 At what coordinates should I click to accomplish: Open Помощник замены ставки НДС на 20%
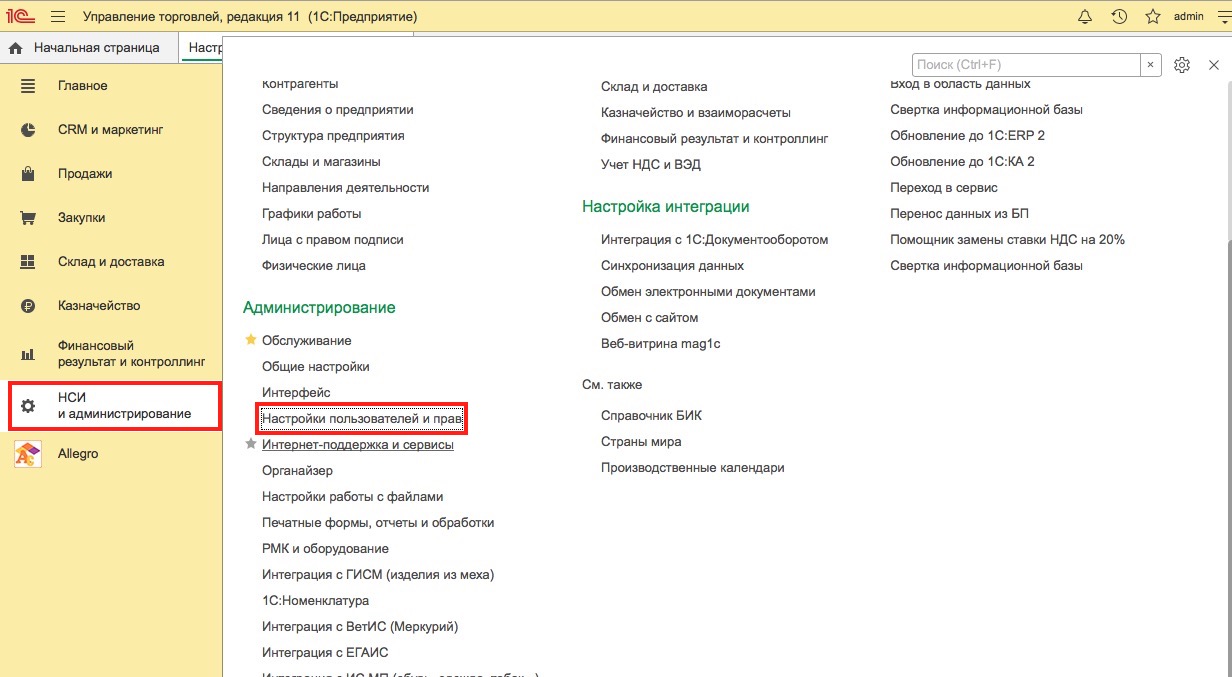click(1008, 240)
